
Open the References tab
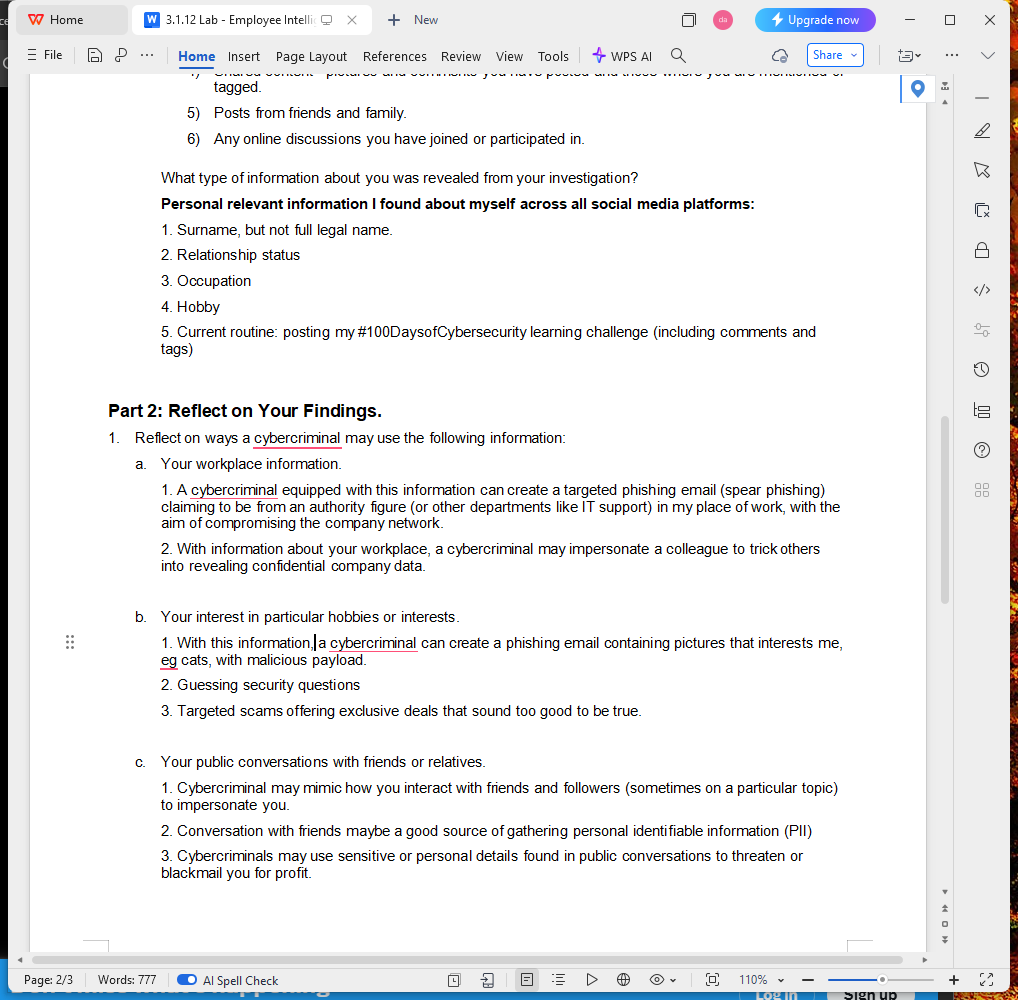(x=395, y=56)
